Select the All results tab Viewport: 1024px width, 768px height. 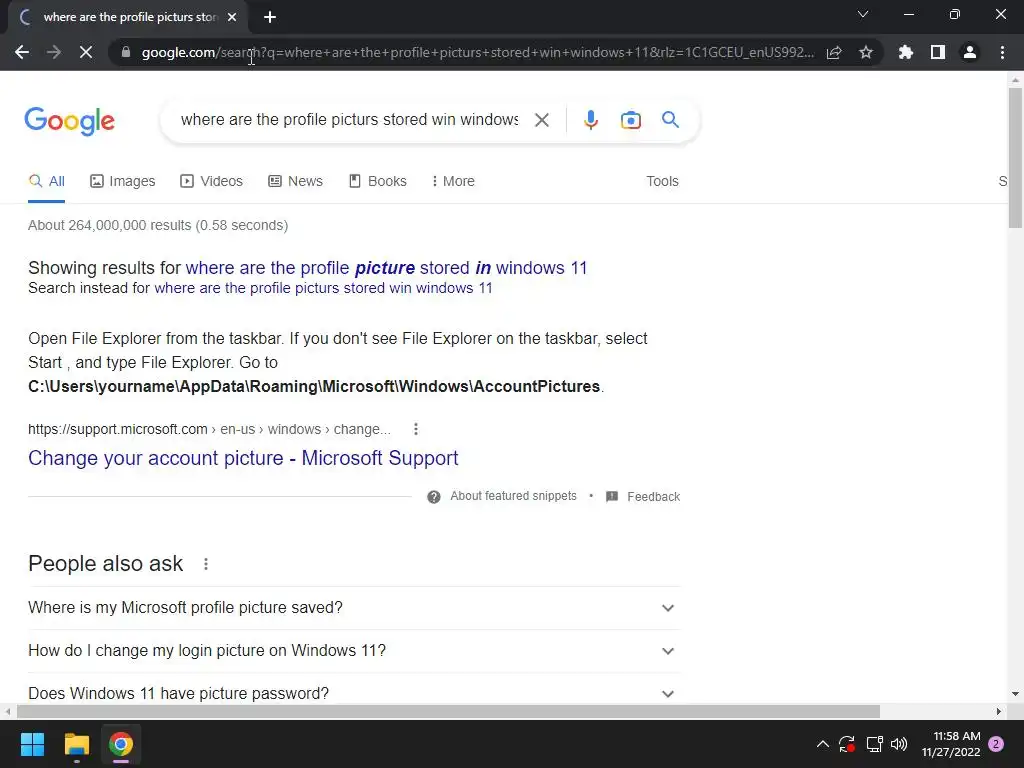[x=46, y=181]
